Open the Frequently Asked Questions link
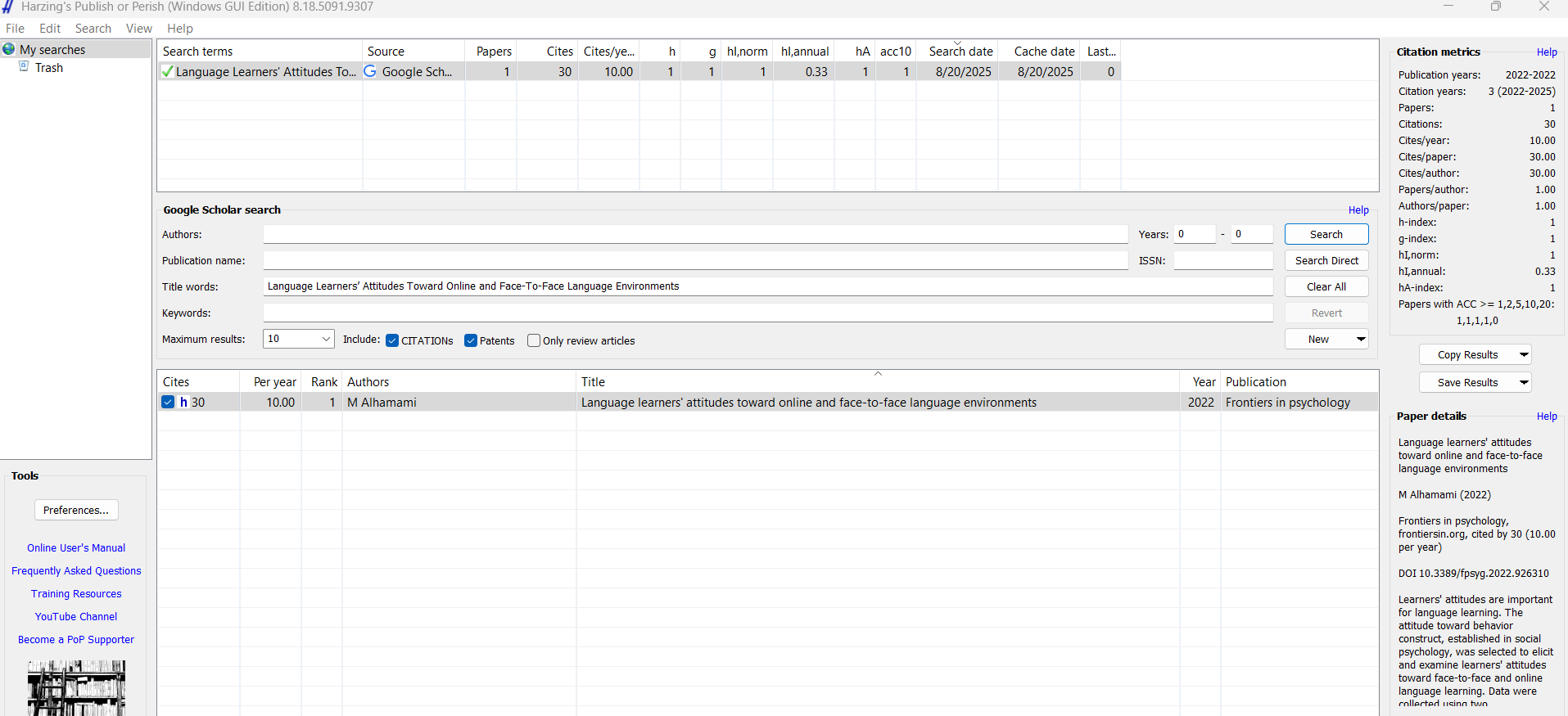Viewport: 1568px width, 716px height. click(76, 571)
